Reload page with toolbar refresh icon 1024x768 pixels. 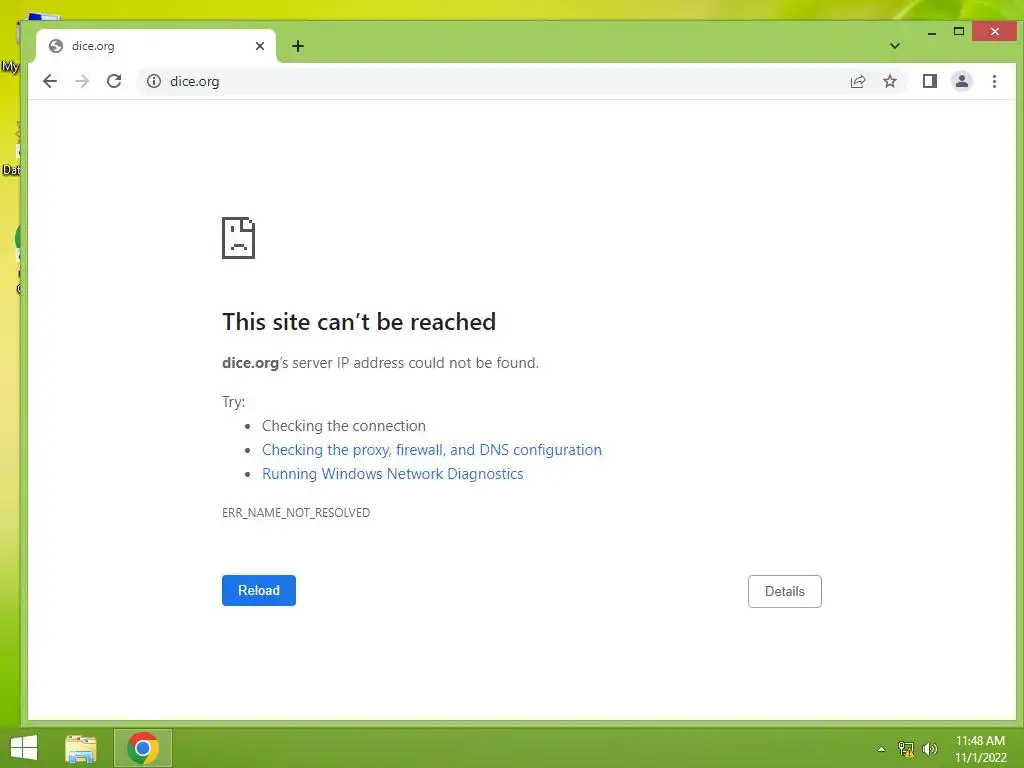coord(114,81)
